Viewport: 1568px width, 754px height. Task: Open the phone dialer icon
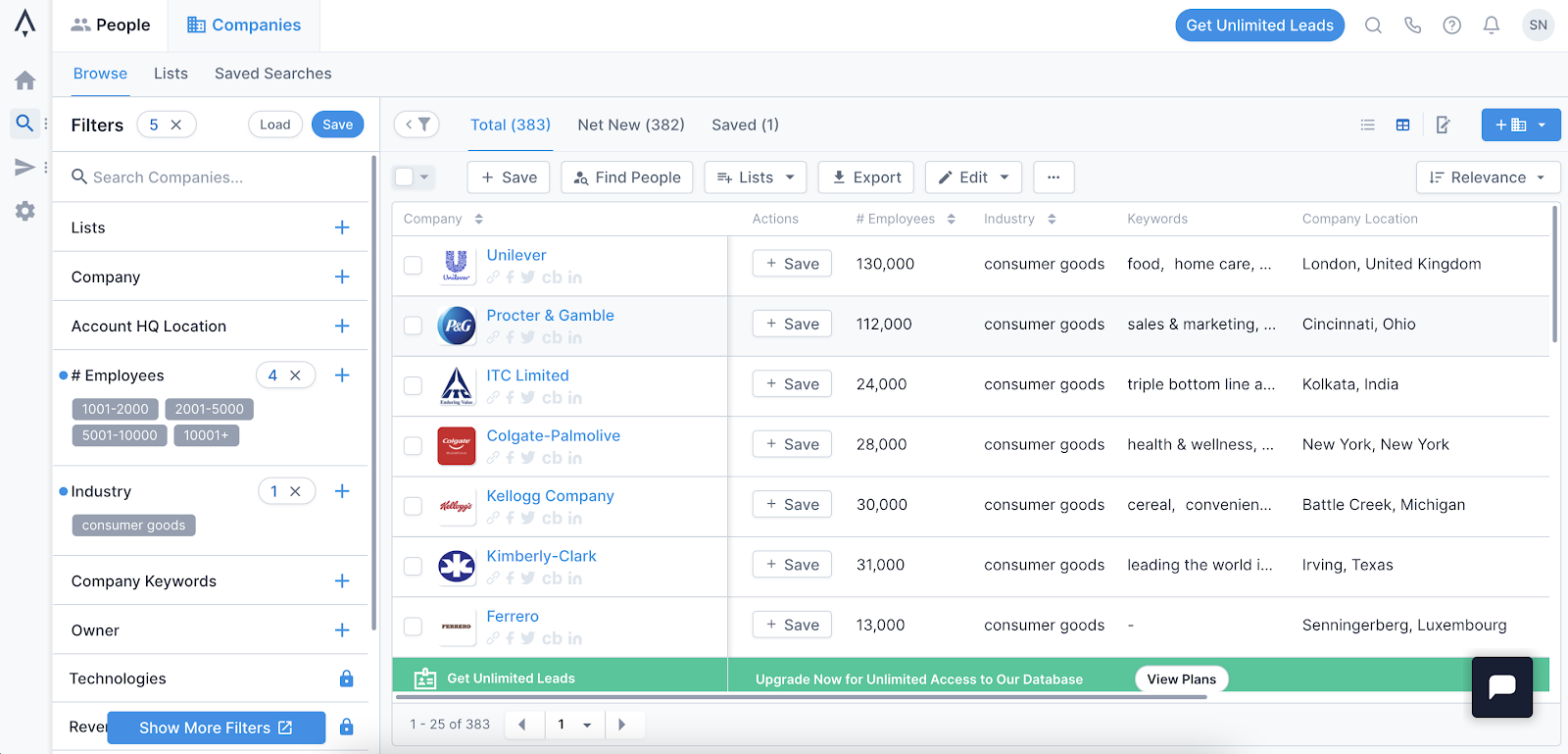click(1412, 25)
